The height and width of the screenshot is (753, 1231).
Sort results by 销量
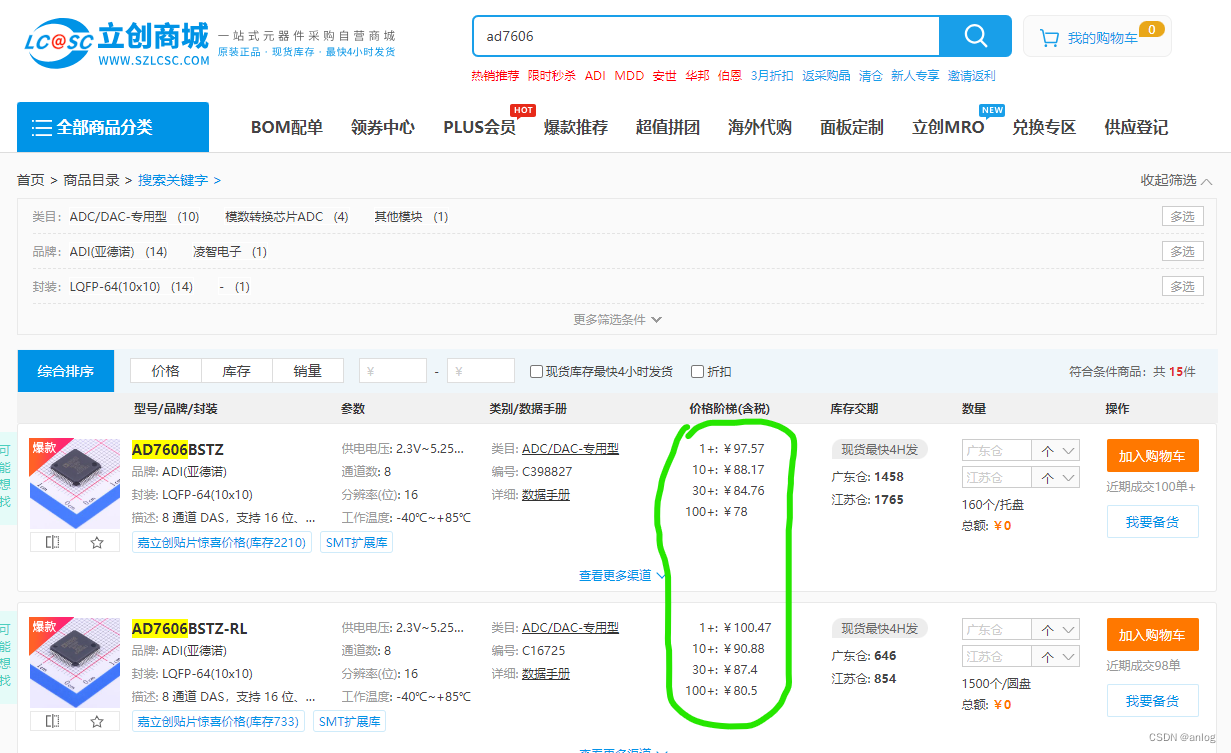pos(308,371)
